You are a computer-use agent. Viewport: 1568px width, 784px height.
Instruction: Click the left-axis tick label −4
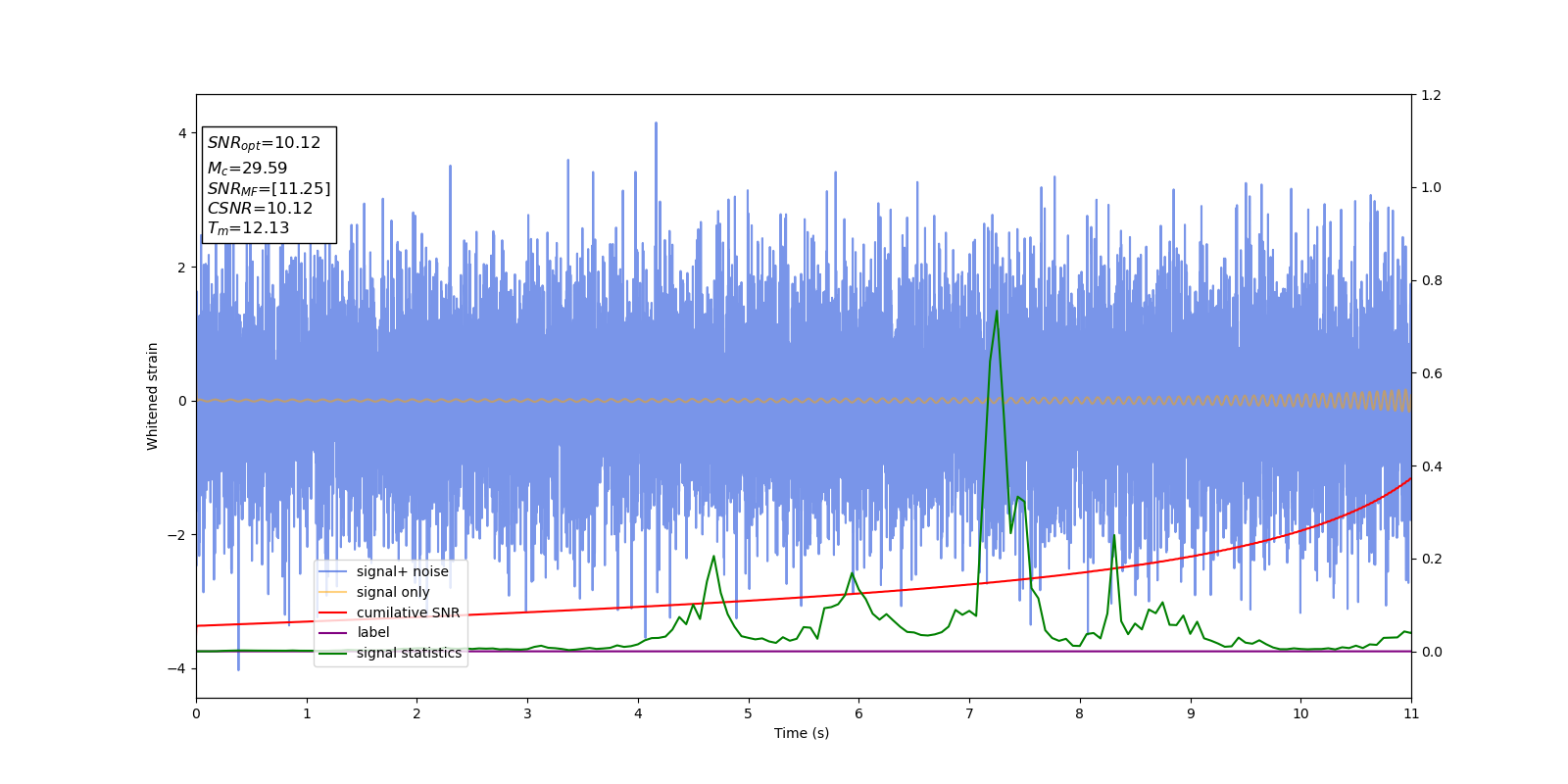[x=181, y=668]
